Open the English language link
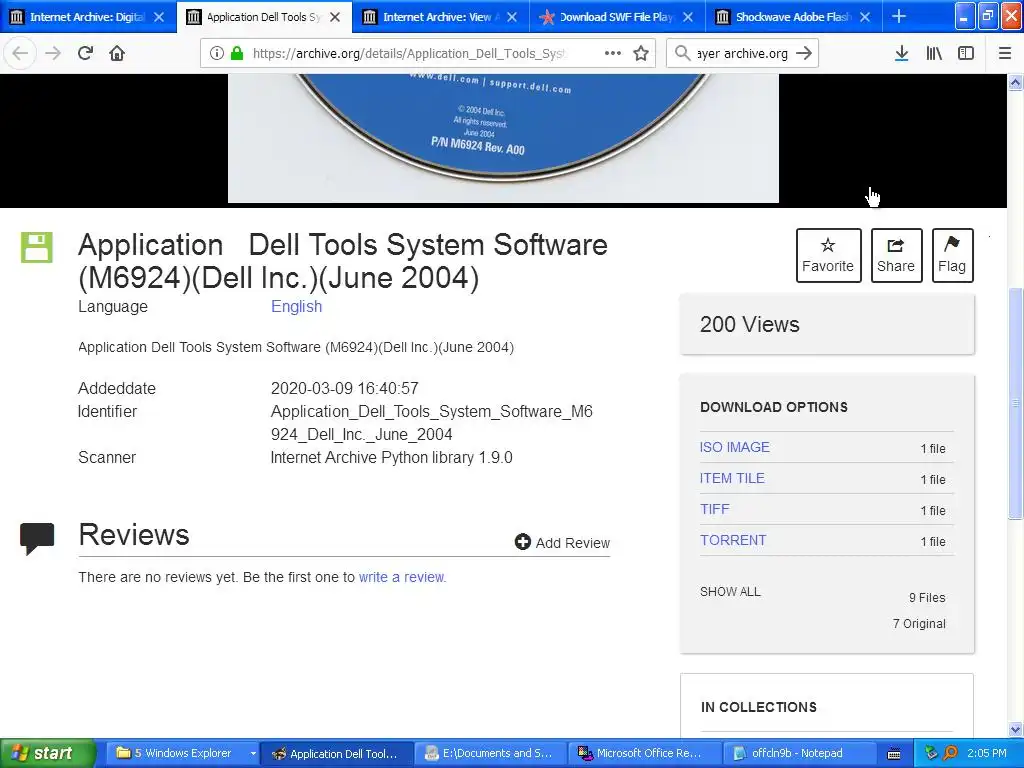1024x768 pixels. (296, 306)
